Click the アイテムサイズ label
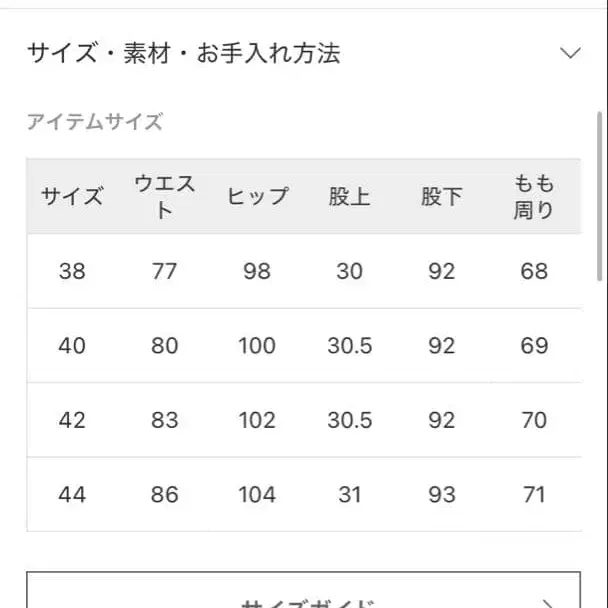The width and height of the screenshot is (608, 608). coord(94,123)
